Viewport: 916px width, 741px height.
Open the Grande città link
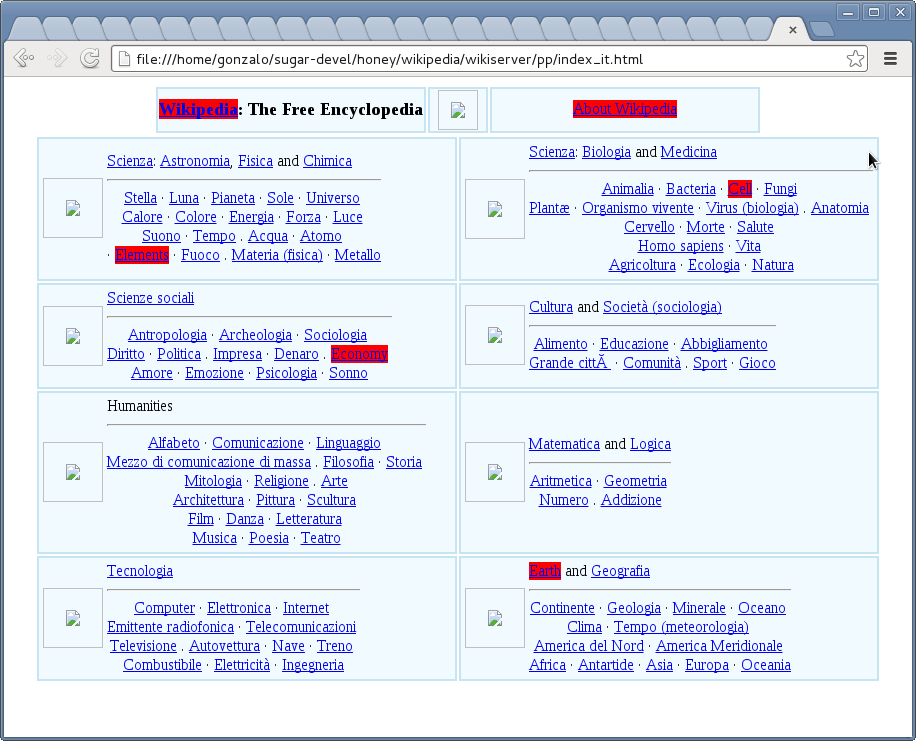point(570,363)
